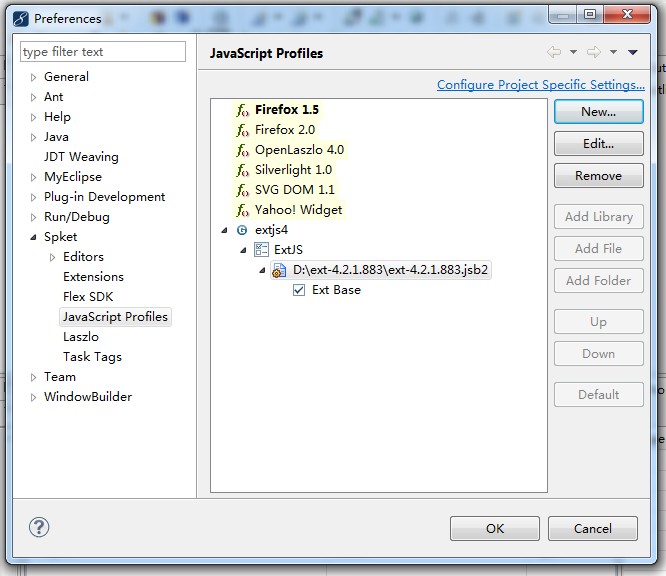Select JDT Weaving in the tree
Screen dimensions: 666x576
pos(81,157)
